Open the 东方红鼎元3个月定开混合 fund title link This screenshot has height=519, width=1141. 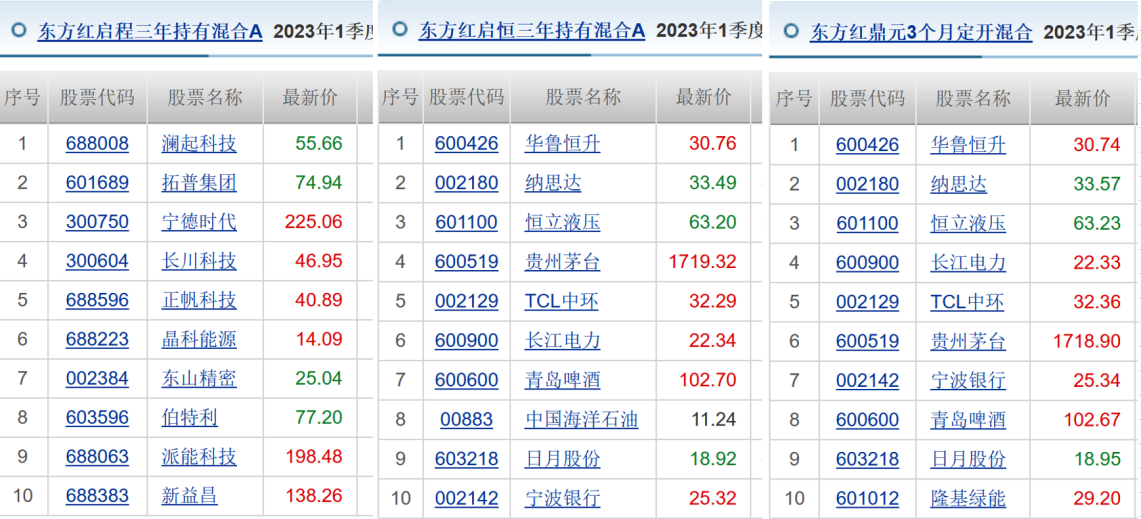point(921,32)
